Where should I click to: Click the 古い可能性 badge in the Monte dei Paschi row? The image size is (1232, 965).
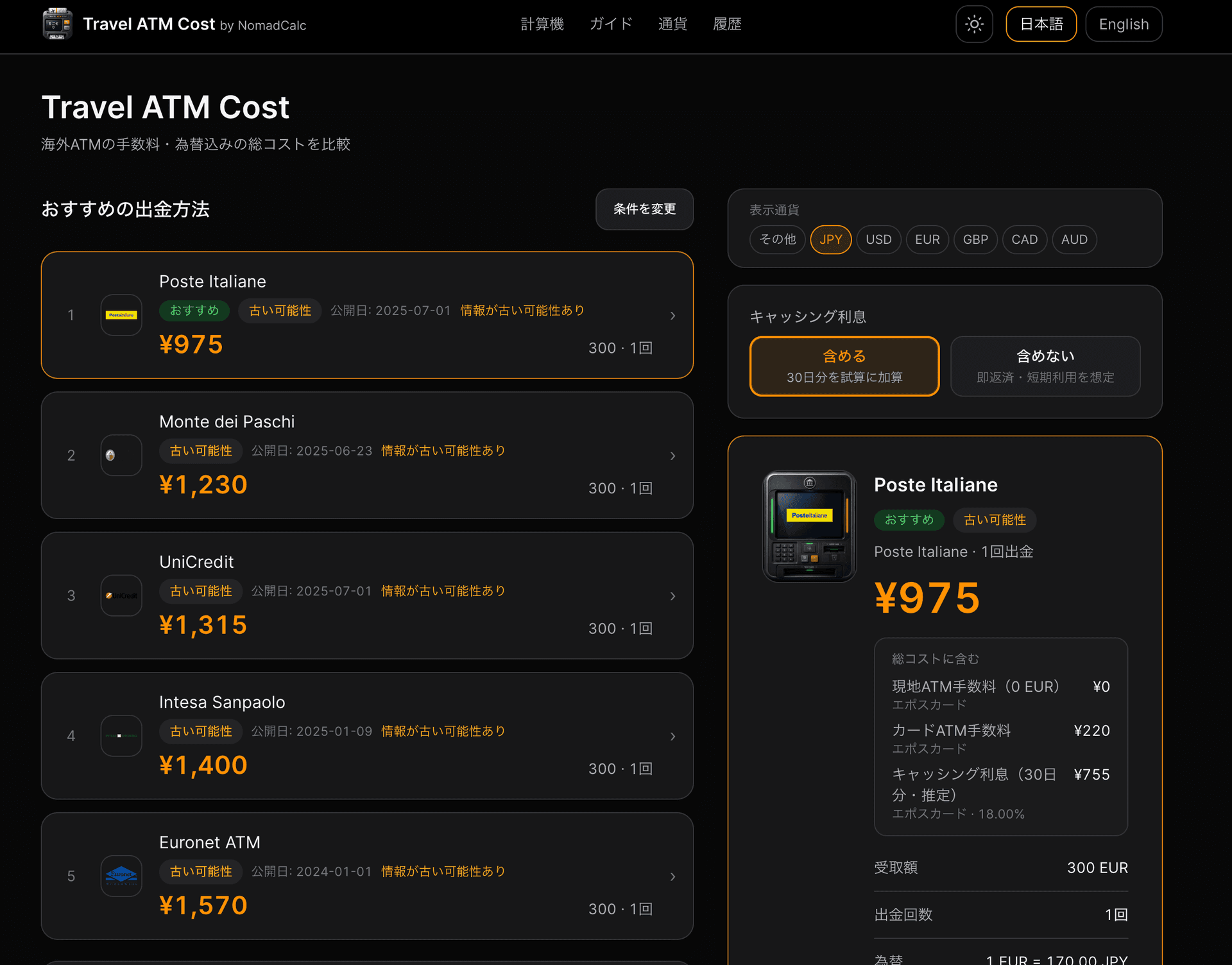coord(201,451)
